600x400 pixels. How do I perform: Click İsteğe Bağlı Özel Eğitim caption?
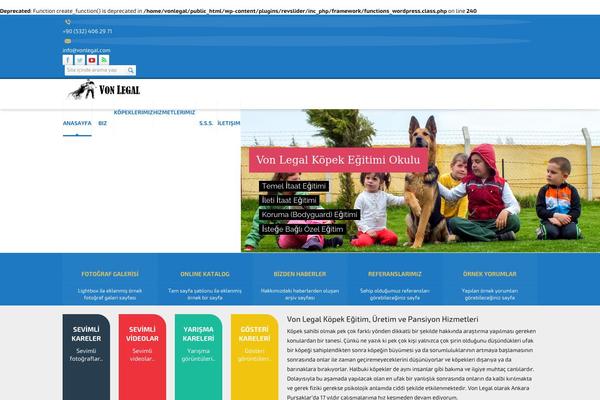pyautogui.click(x=303, y=229)
